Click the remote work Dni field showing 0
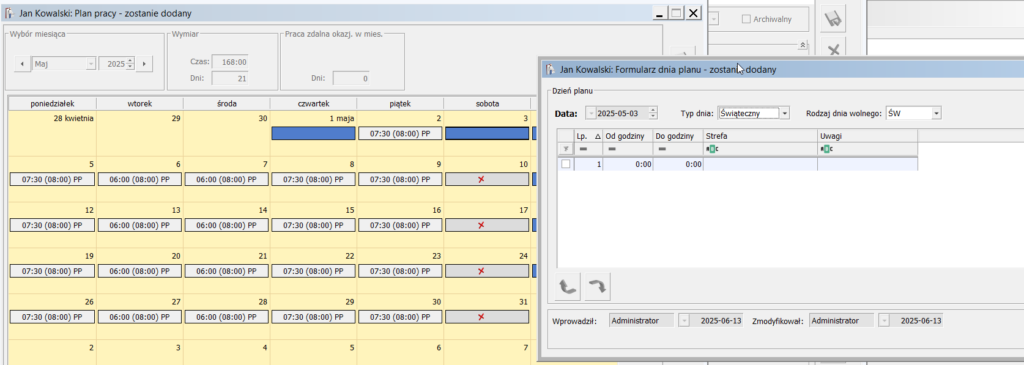The image size is (1024, 365). [x=351, y=78]
